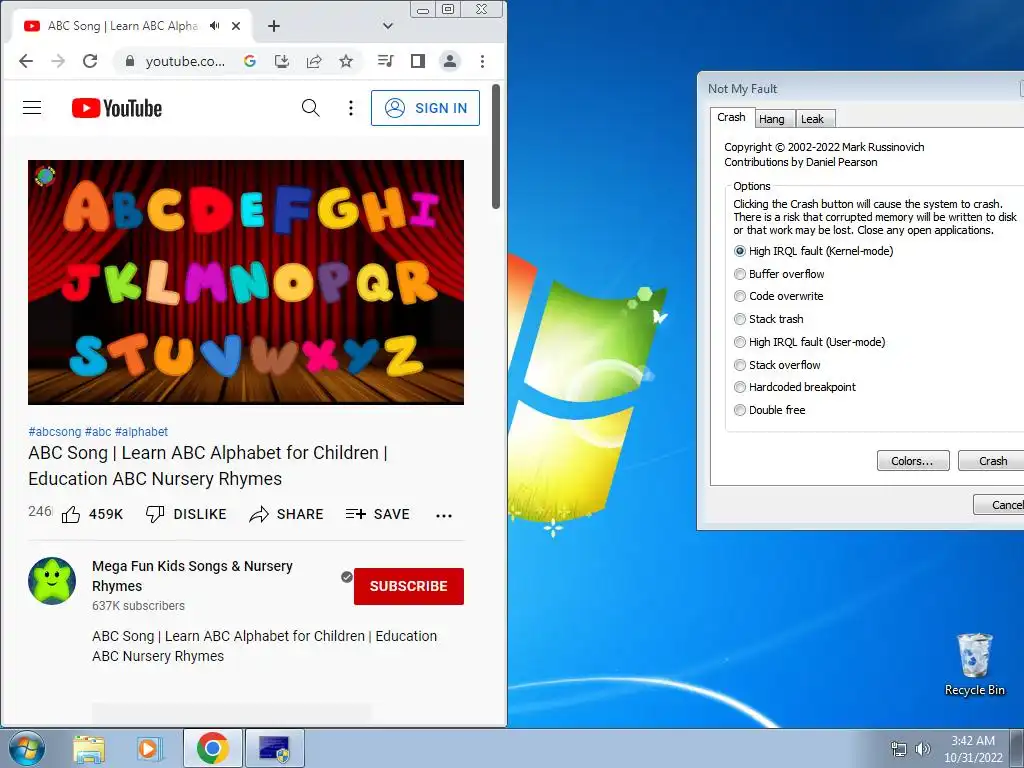Screen dimensions: 1024x768
Task: Select High IRQL fault (Kernel-mode)
Action: (814, 251)
